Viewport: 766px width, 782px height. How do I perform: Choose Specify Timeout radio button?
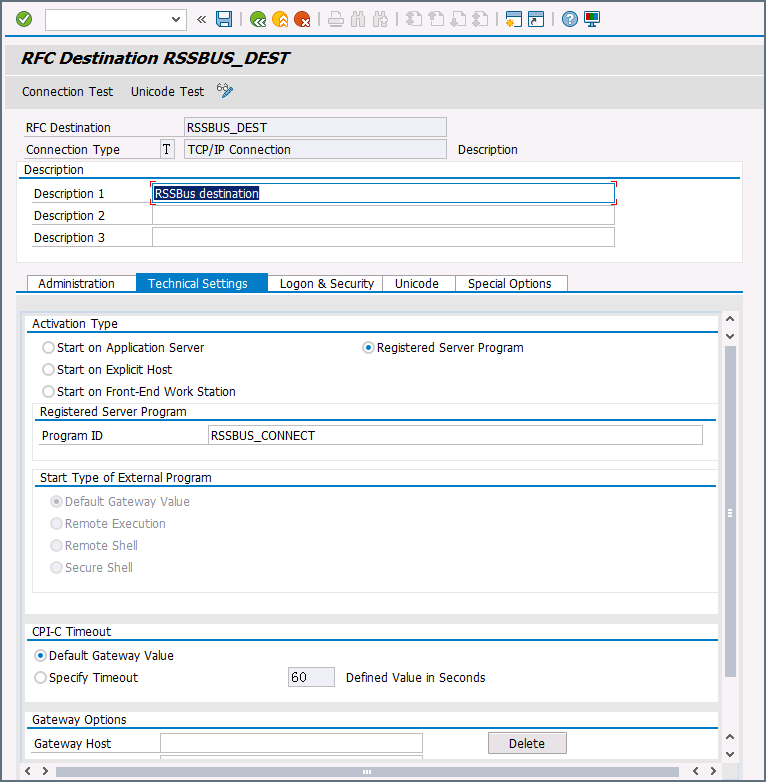point(40,677)
